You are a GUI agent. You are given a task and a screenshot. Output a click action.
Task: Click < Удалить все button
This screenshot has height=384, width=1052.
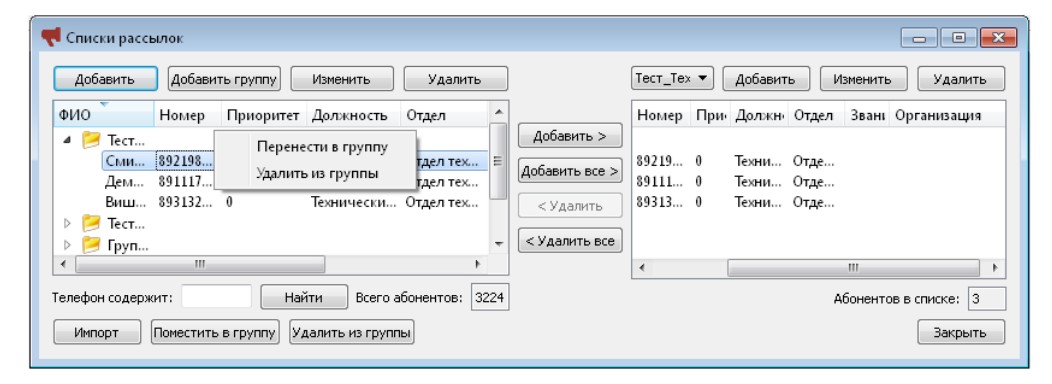click(x=570, y=240)
